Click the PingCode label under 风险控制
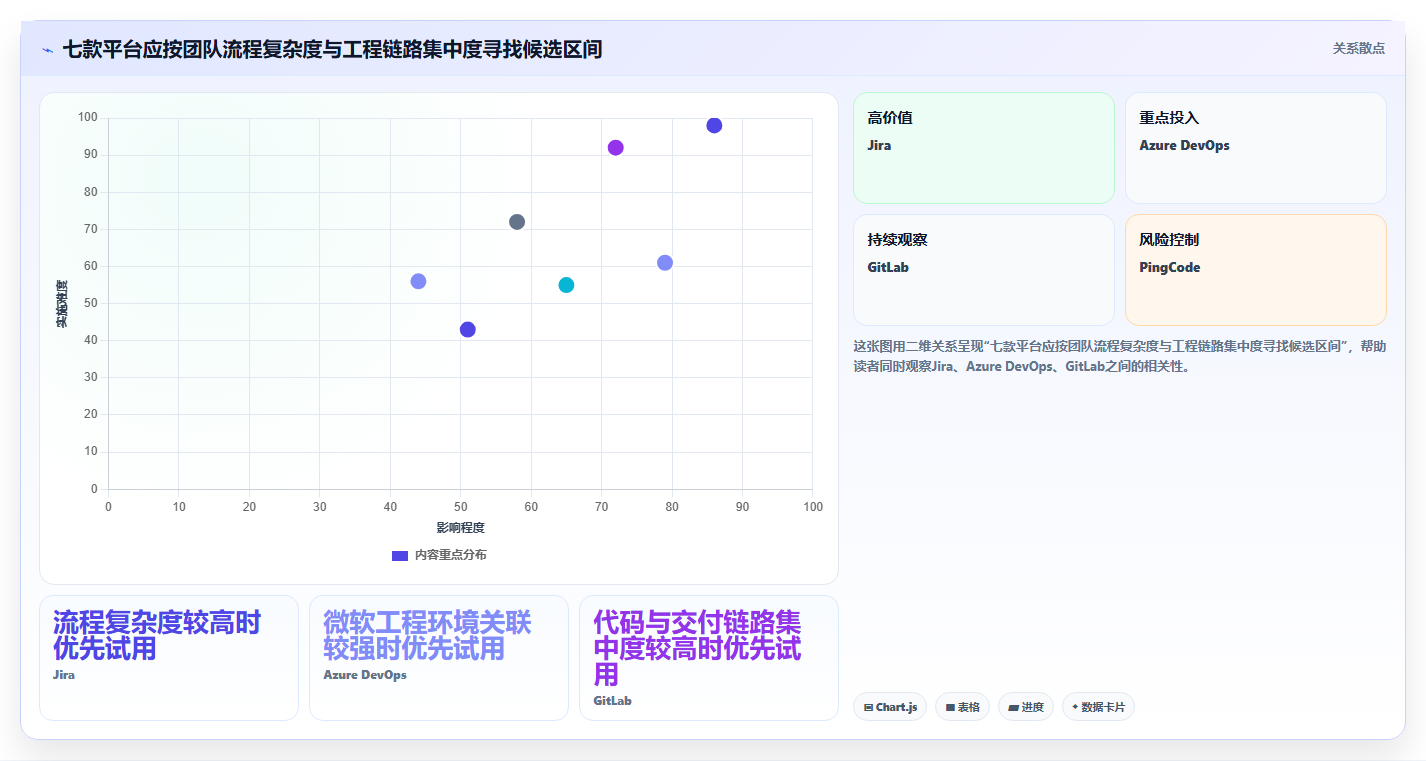Screen dimensions: 1426x761 [1170, 268]
